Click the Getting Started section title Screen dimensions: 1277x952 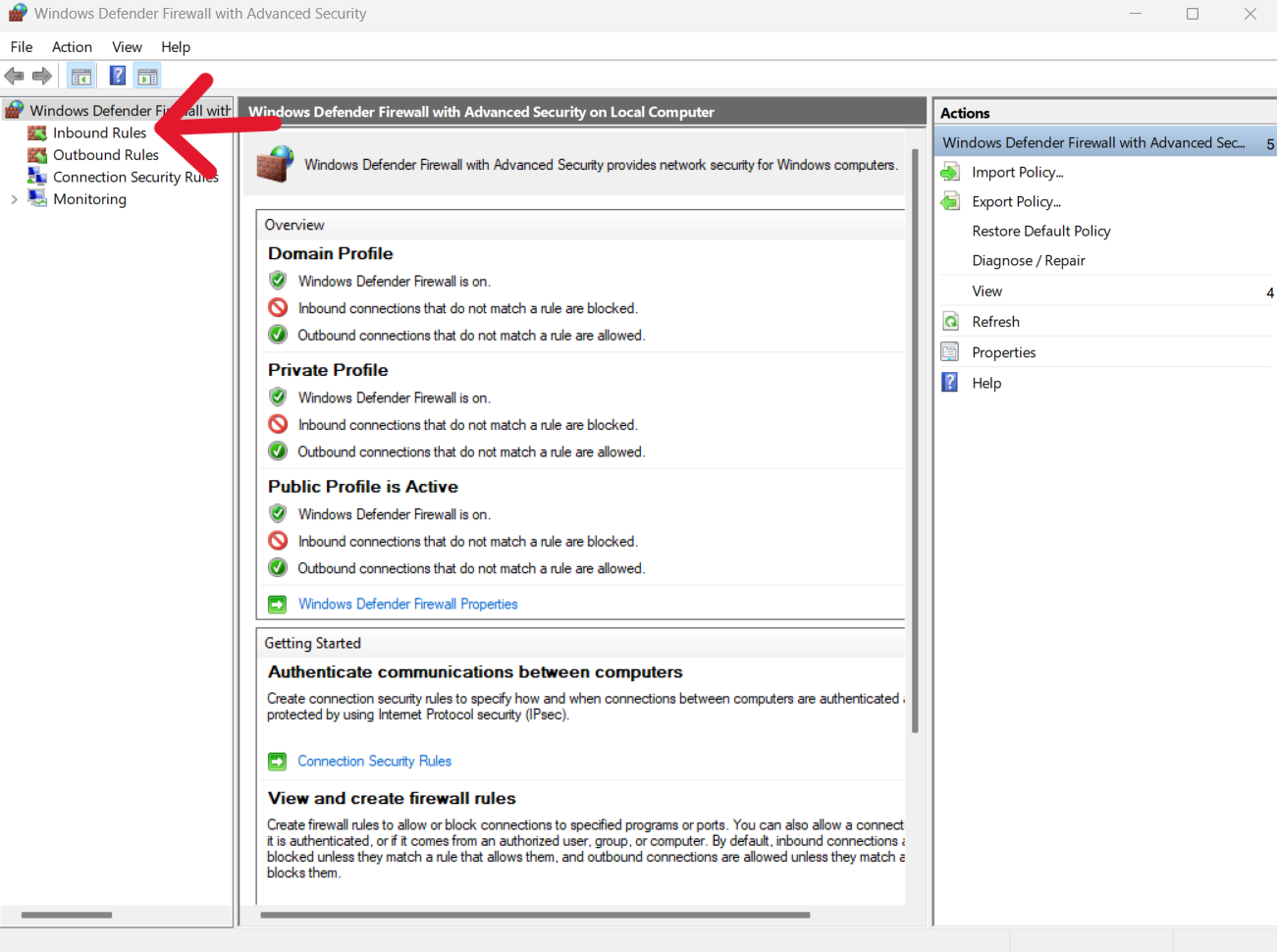tap(313, 643)
